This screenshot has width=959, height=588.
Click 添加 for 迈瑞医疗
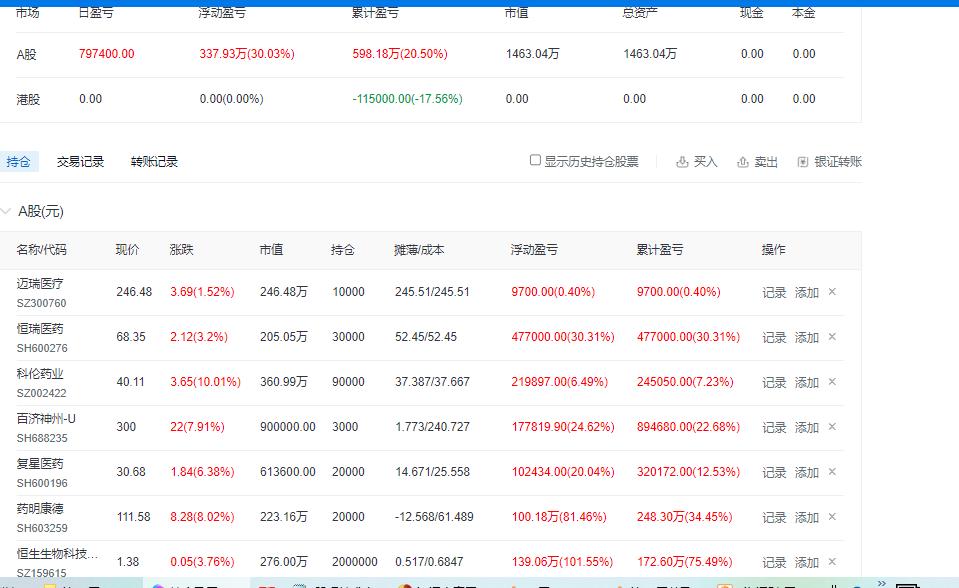point(807,292)
